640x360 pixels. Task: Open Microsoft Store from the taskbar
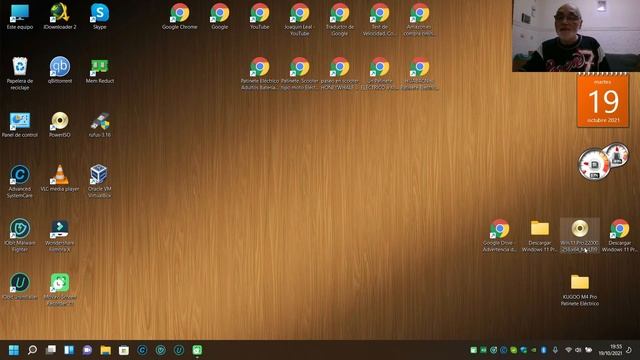(x=124, y=350)
